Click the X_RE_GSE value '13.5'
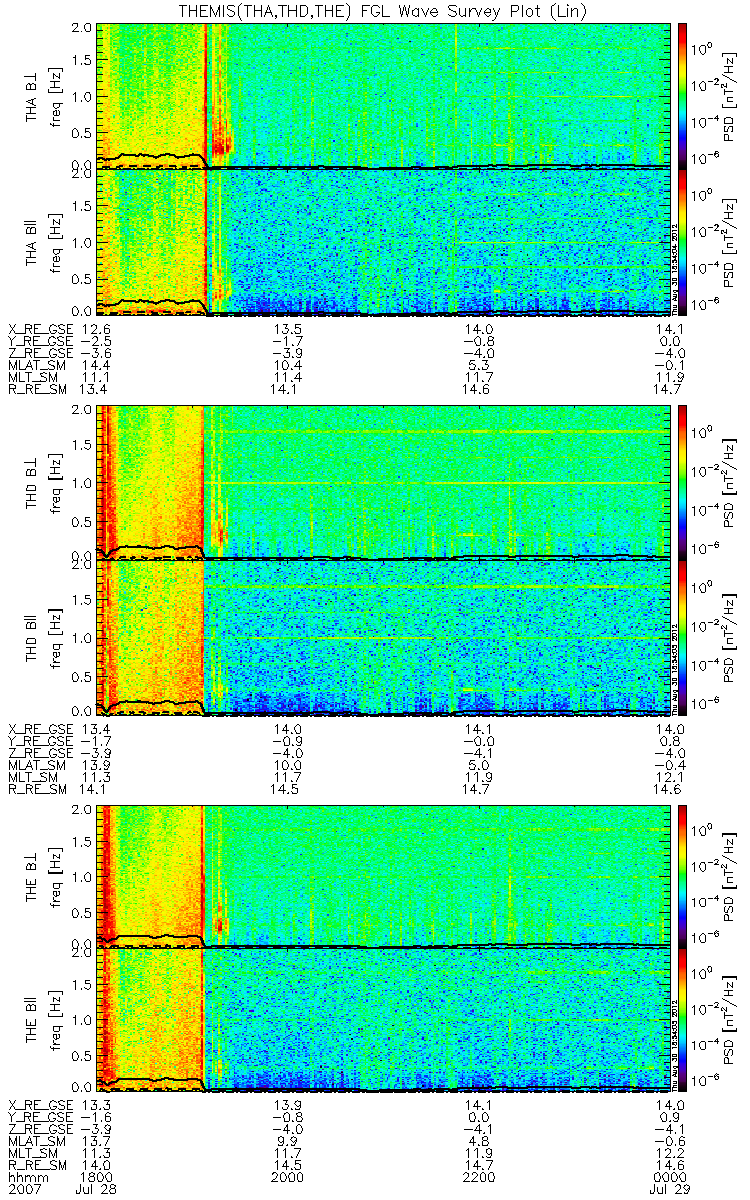The width and height of the screenshot is (750, 1200). pyautogui.click(x=286, y=328)
